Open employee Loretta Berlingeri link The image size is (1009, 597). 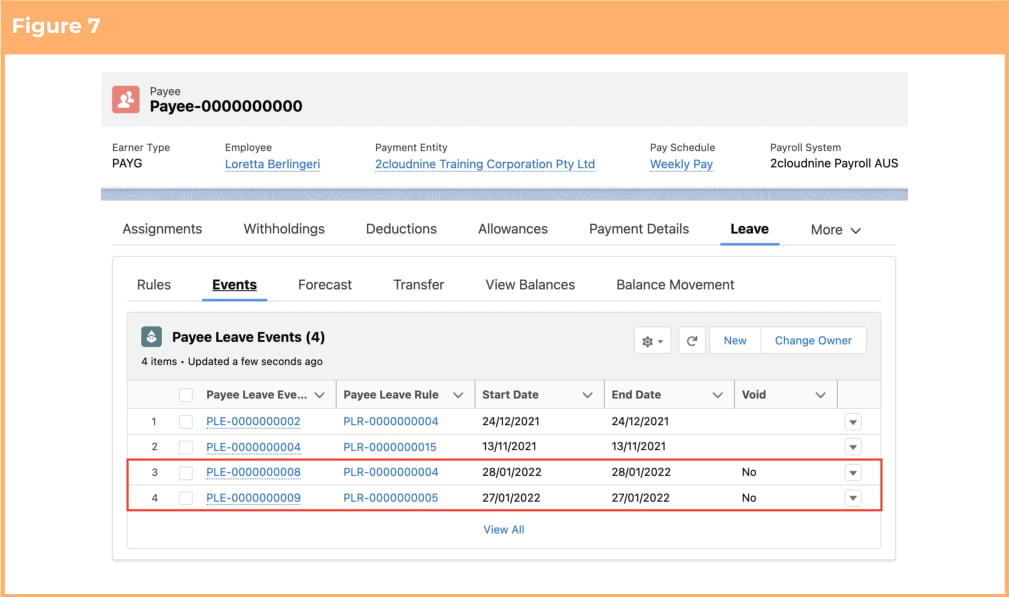[x=272, y=164]
